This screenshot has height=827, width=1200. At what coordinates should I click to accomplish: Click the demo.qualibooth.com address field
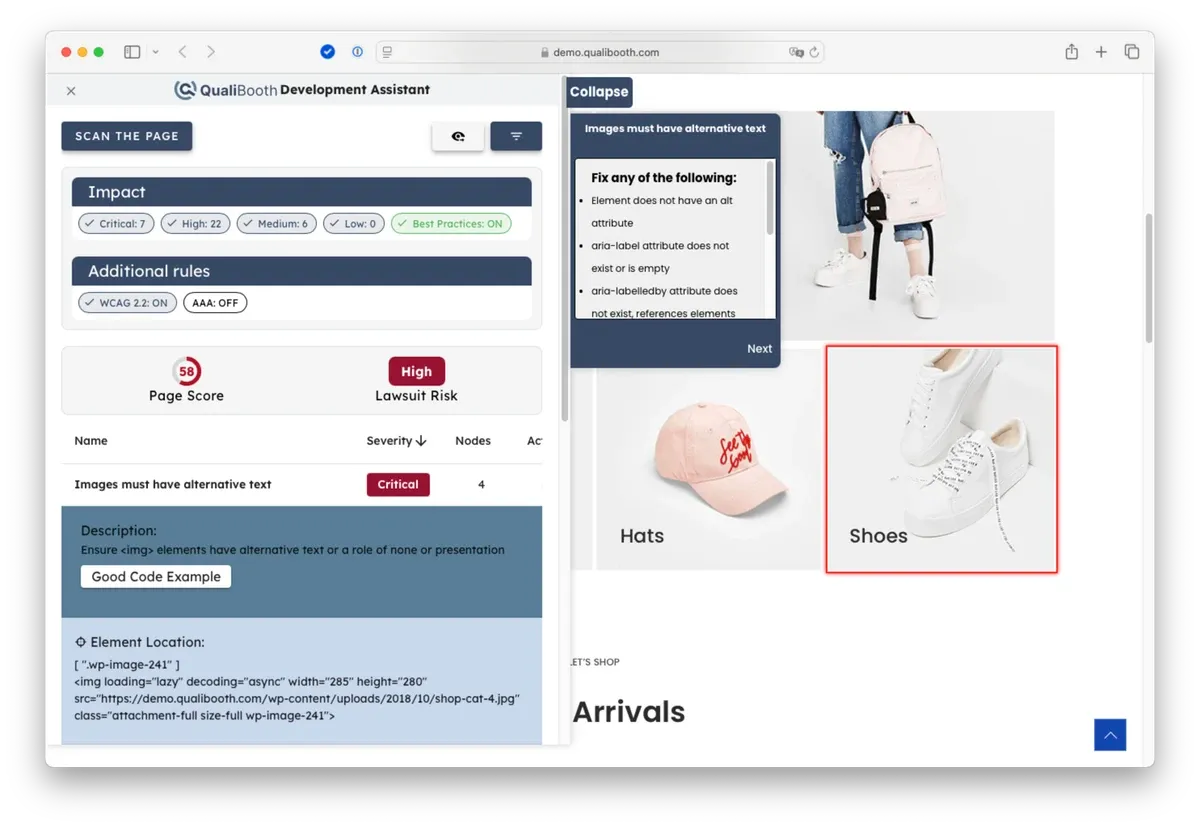tap(600, 52)
